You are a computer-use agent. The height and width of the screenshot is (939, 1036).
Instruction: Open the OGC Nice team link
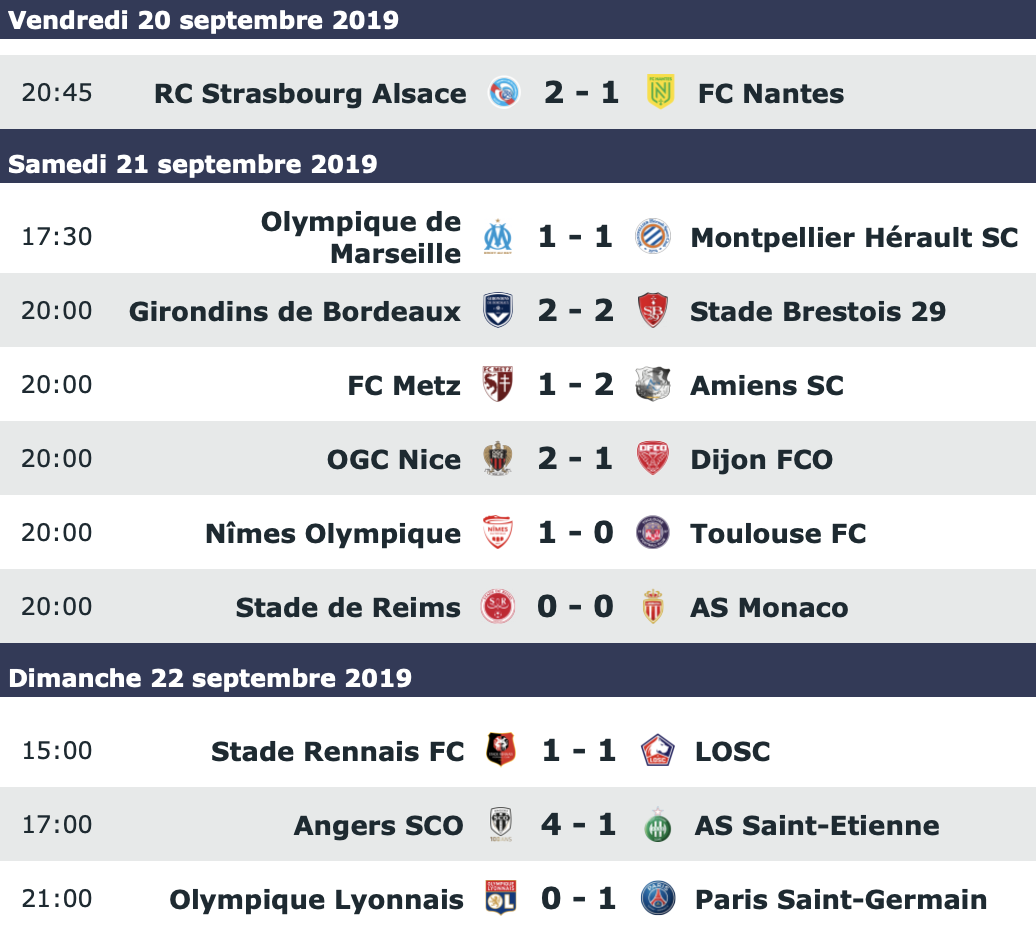pyautogui.click(x=393, y=460)
